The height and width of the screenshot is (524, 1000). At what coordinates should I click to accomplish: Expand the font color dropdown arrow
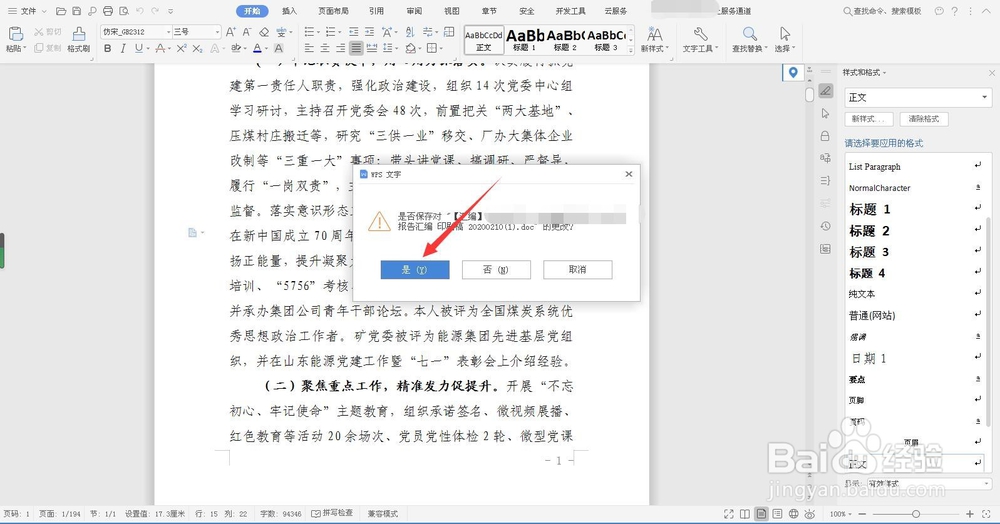click(266, 48)
